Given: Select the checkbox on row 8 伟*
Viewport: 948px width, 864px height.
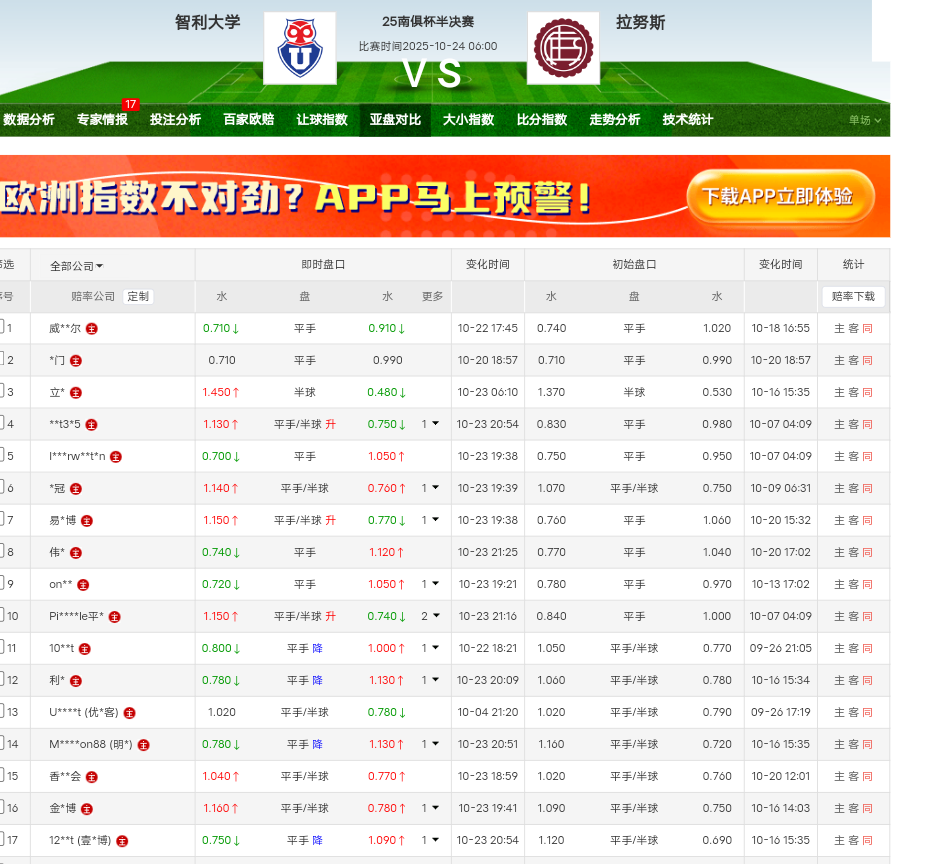Looking at the screenshot, I should [x=2, y=552].
